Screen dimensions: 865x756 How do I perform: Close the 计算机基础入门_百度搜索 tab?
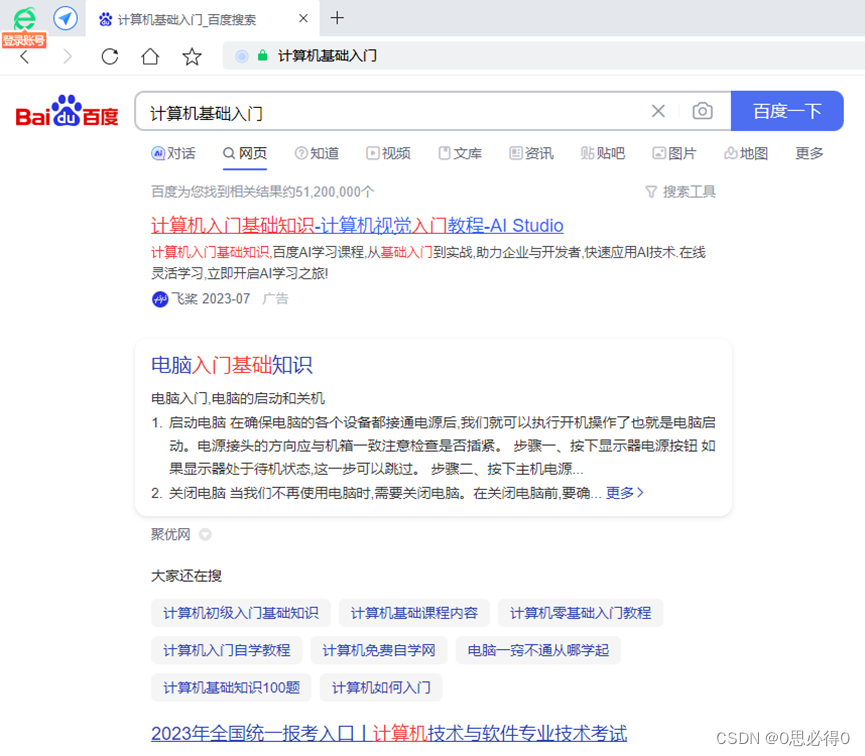click(x=303, y=18)
